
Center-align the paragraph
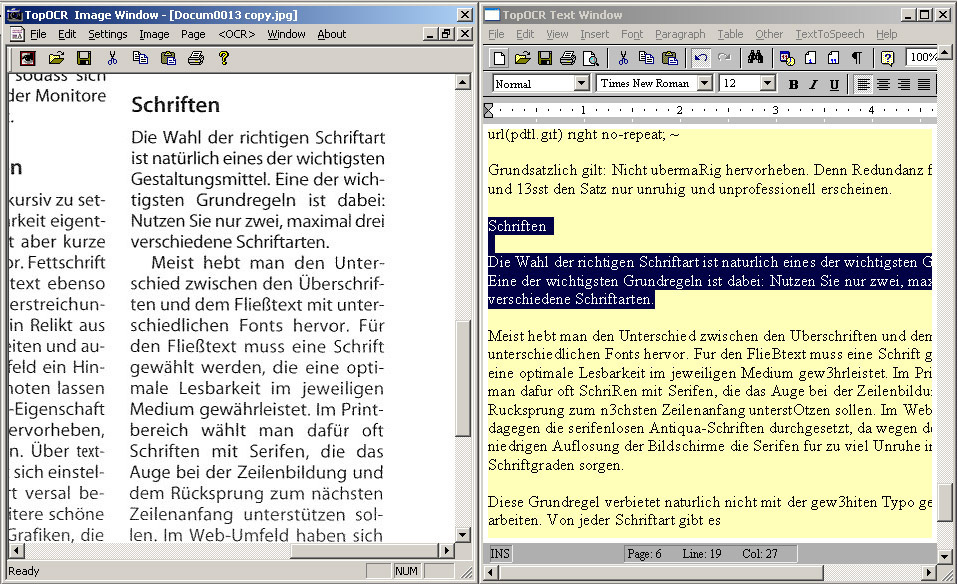(883, 84)
